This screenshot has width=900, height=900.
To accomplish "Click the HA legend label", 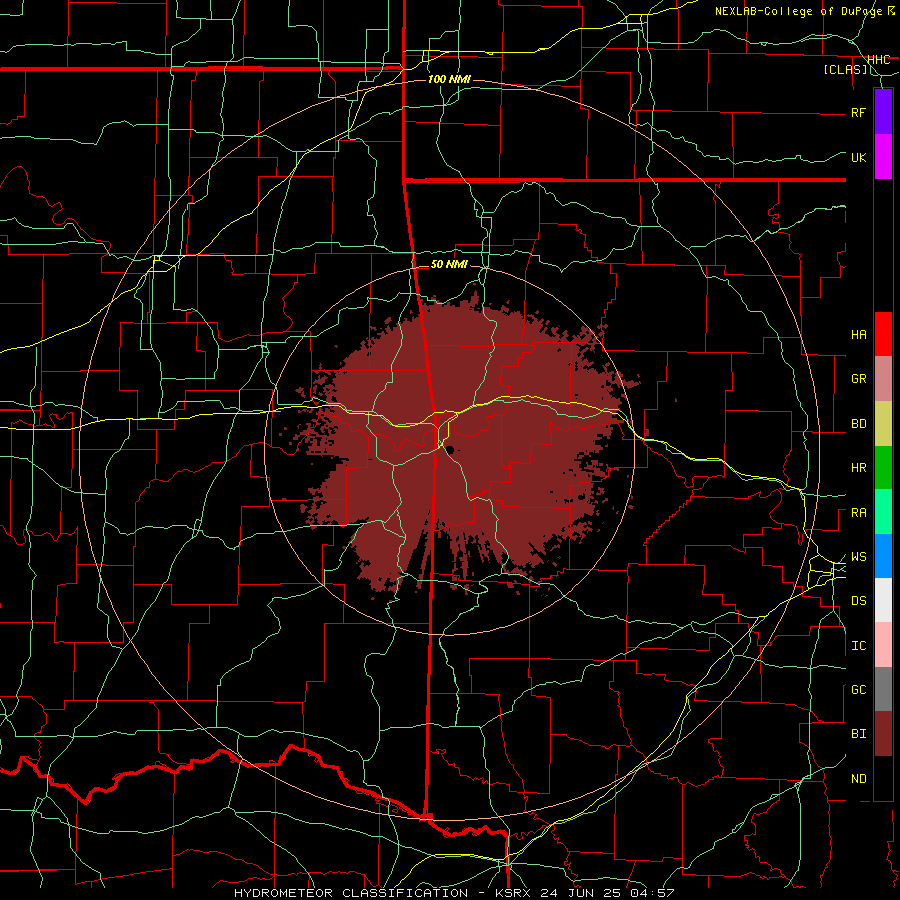I will click(x=858, y=335).
